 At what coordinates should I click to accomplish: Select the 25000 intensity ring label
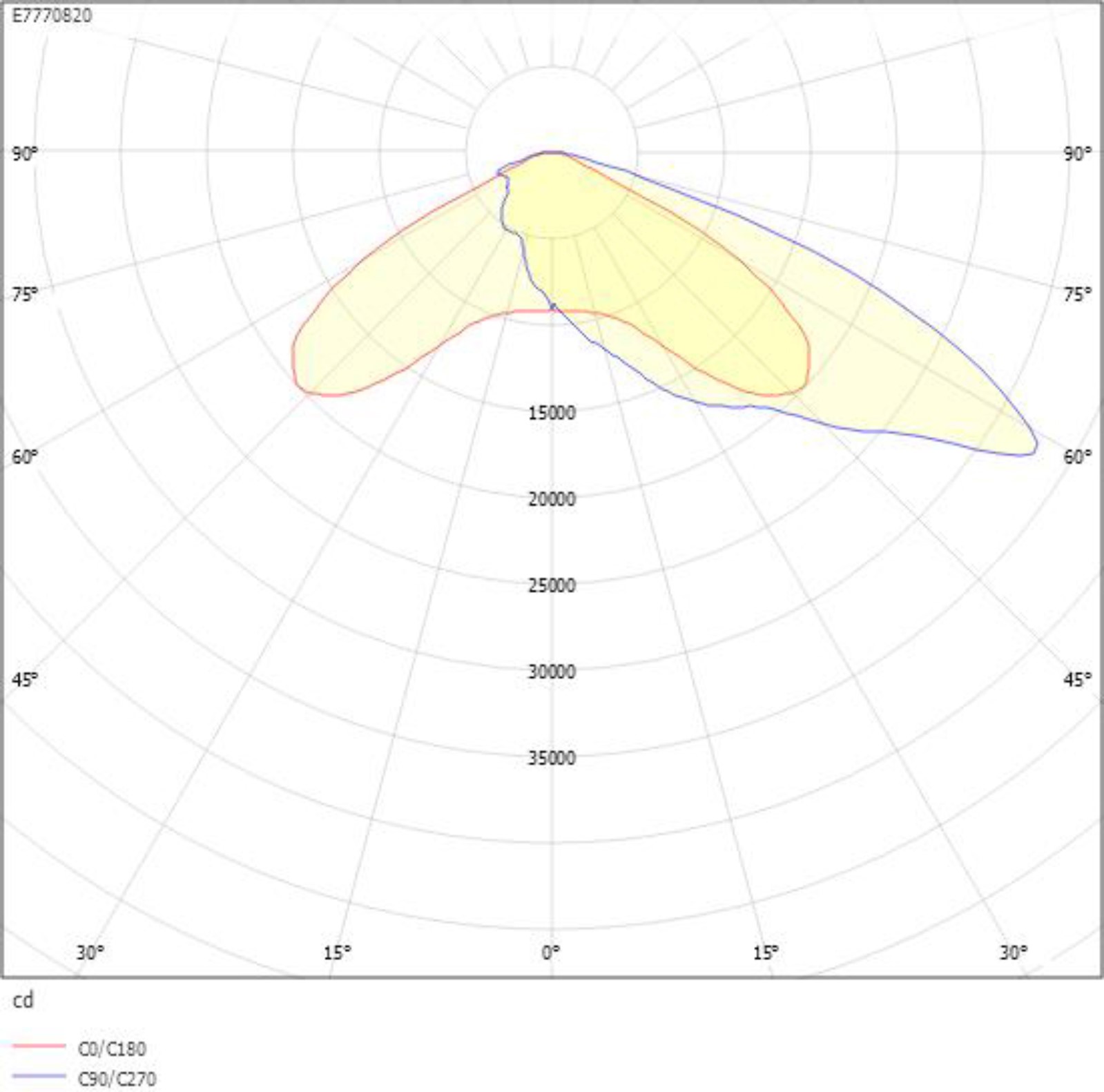(x=552, y=585)
